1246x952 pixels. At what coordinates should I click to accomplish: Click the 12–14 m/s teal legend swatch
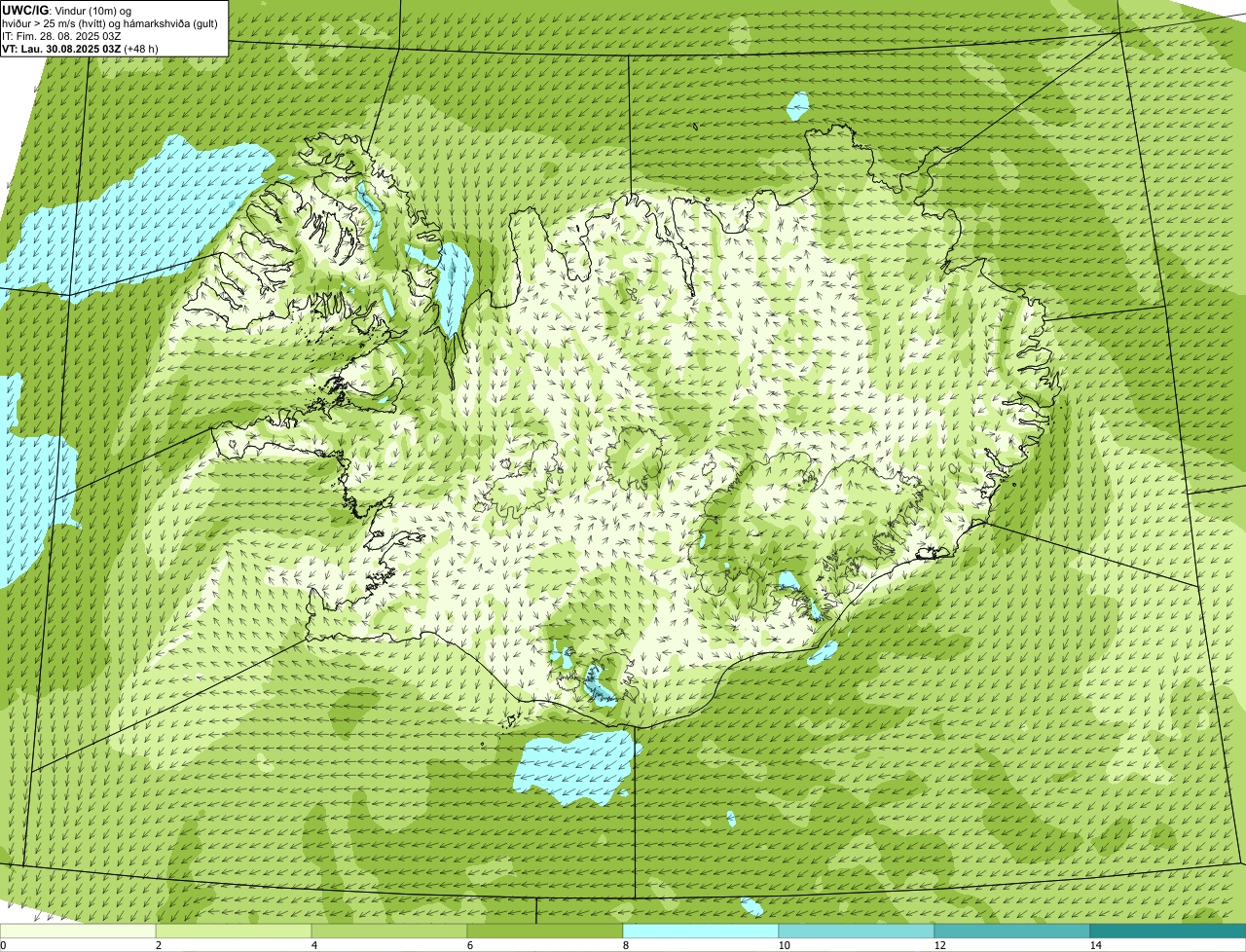(1012, 931)
